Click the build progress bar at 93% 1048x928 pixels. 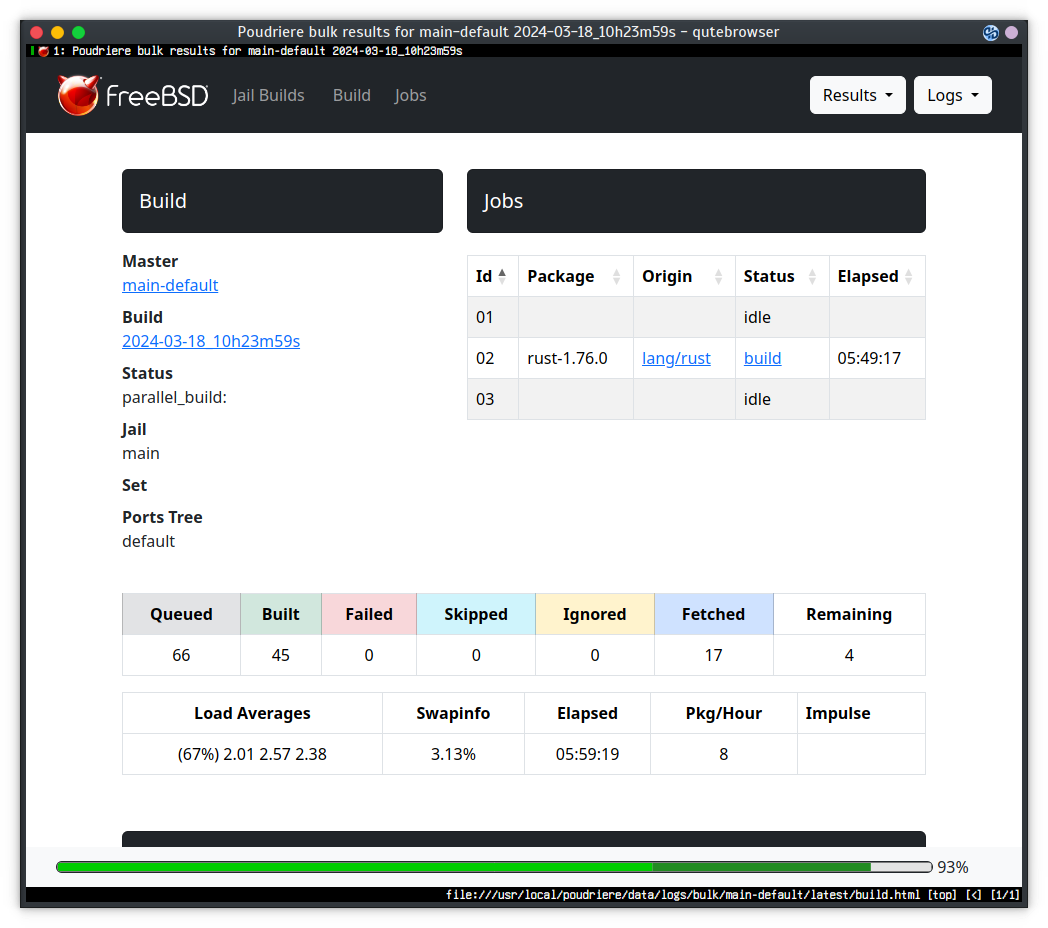tap(494, 867)
